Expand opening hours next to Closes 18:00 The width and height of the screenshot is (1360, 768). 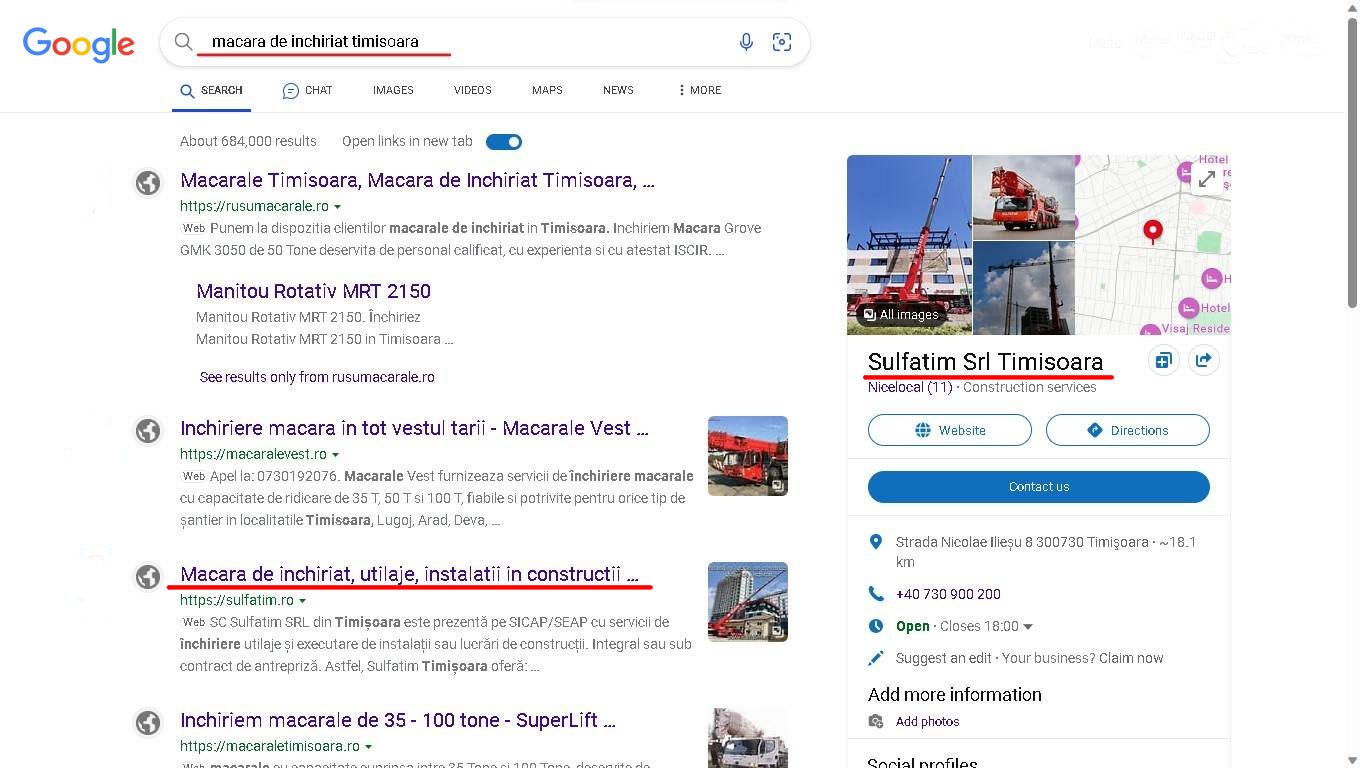(x=1028, y=627)
